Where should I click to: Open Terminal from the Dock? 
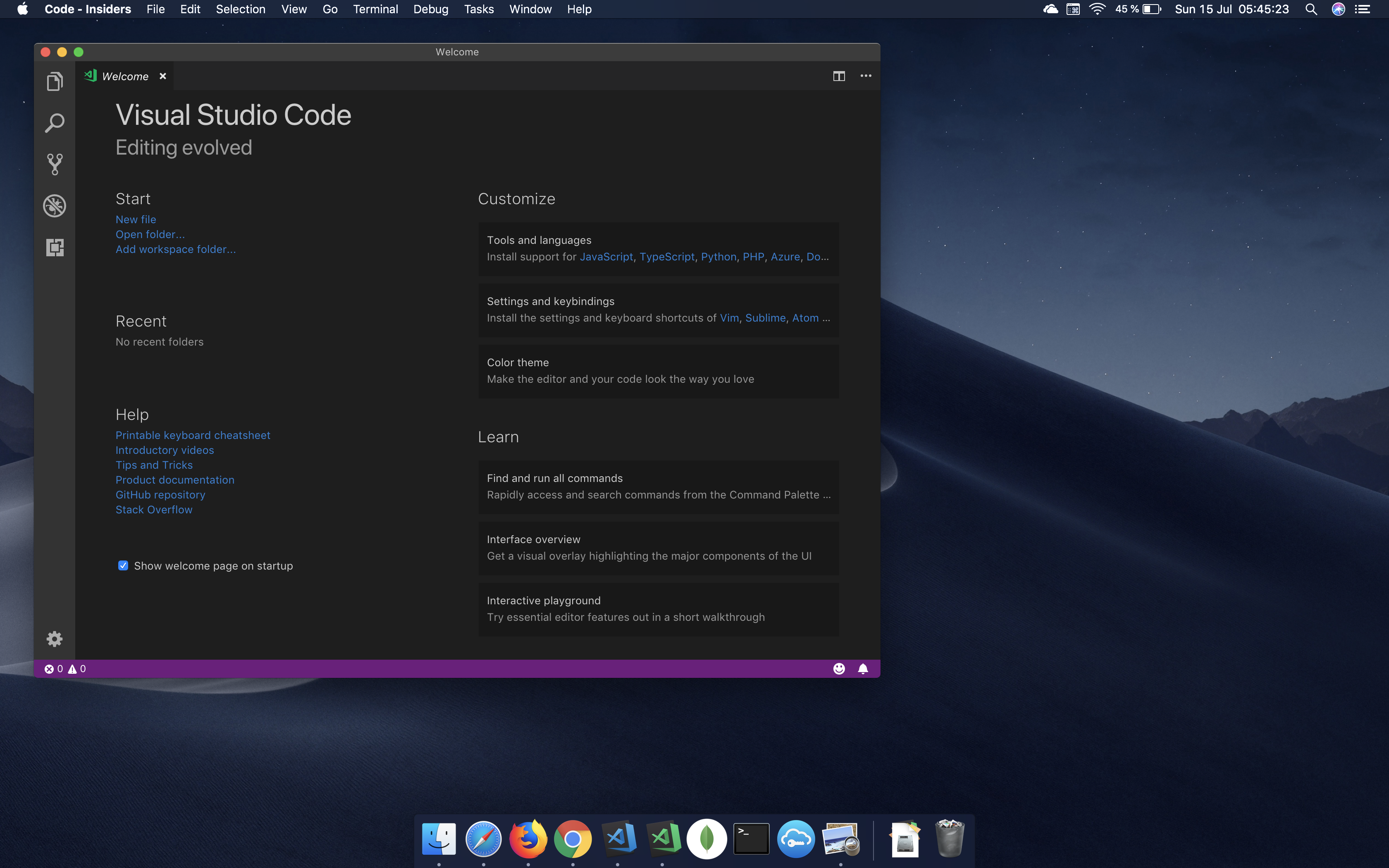751,839
